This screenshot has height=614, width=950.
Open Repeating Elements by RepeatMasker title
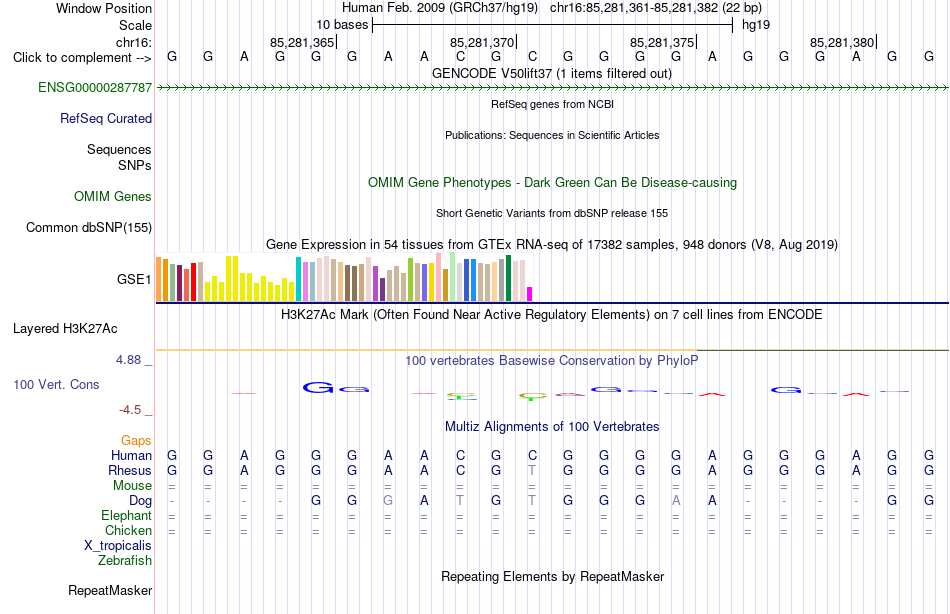click(x=552, y=576)
